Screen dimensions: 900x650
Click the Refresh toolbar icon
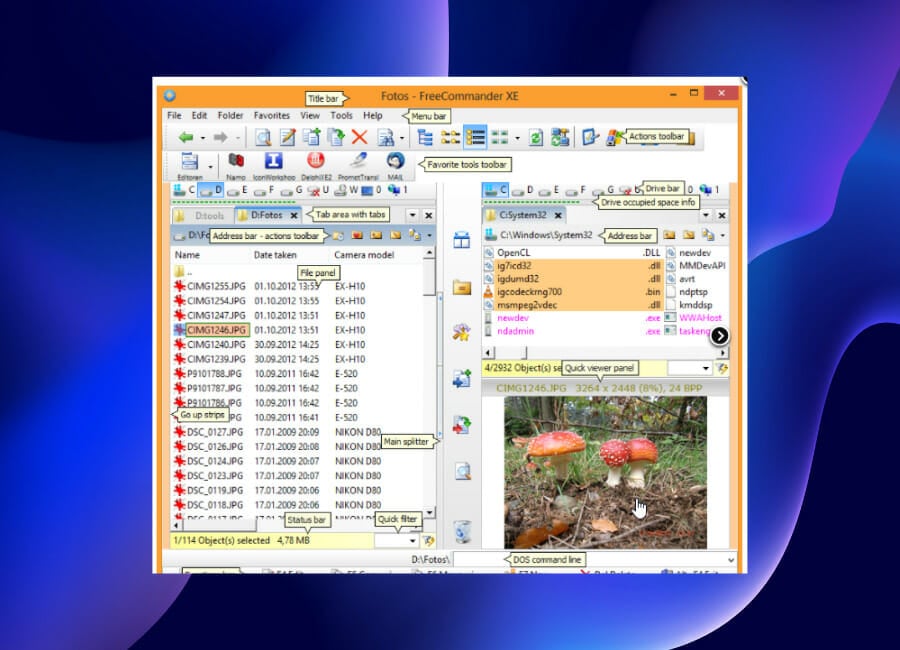536,138
